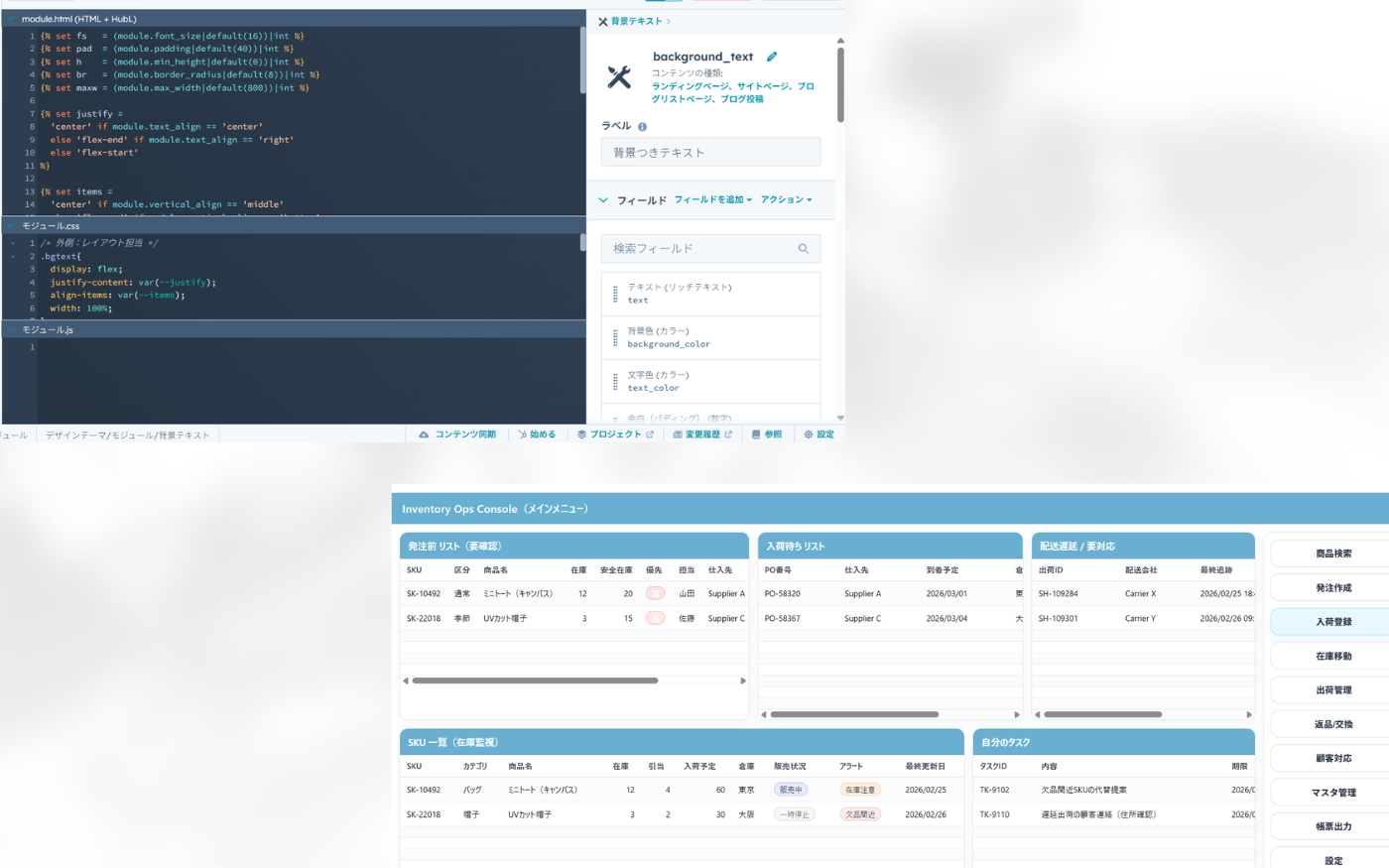The image size is (1389, 868).
Task: Click the magnifier icon in 検索フィールド
Action: coord(803,249)
